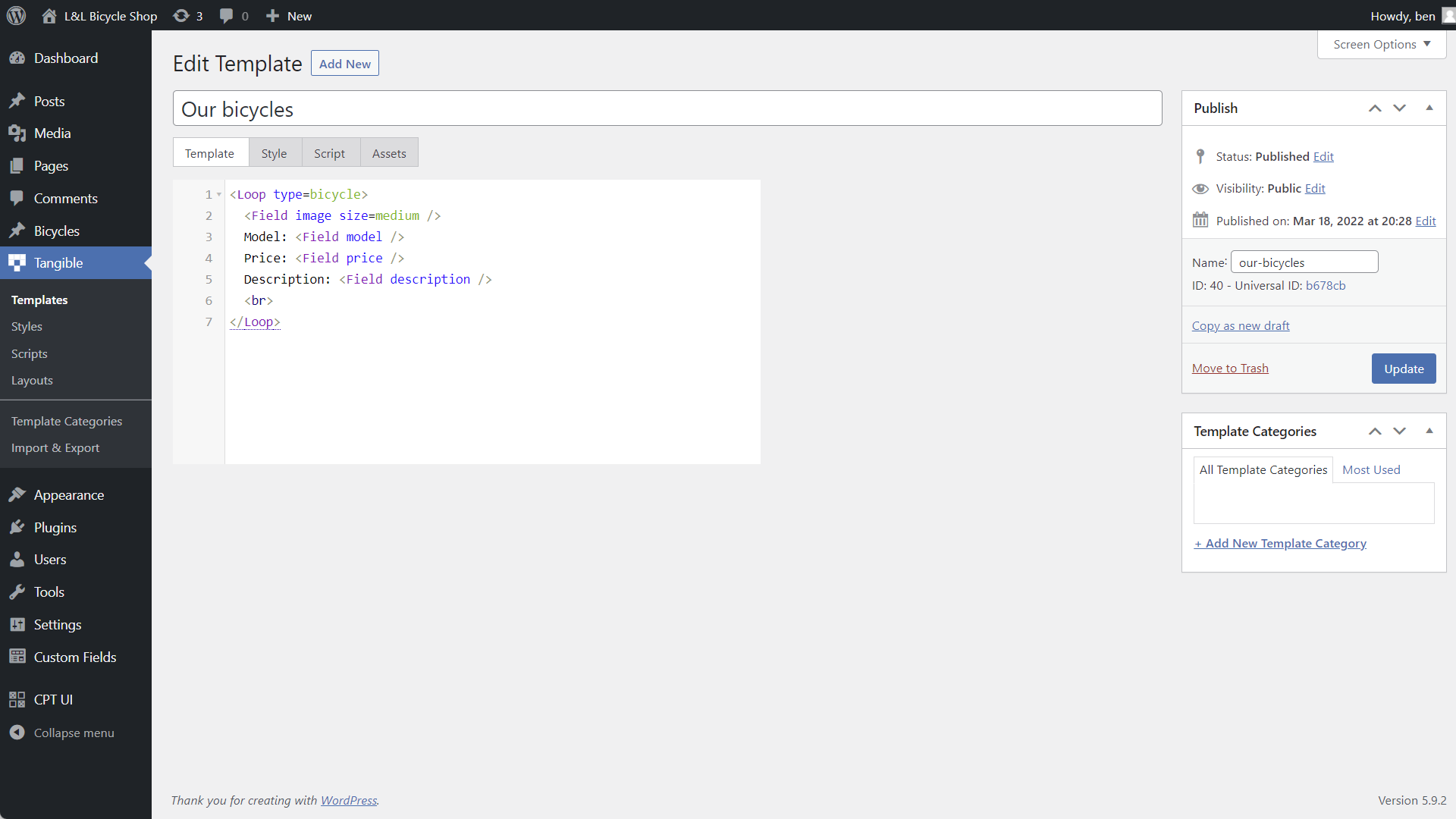Click the comments bubble icon in admin bar
This screenshot has width=1456, height=819.
pos(226,16)
